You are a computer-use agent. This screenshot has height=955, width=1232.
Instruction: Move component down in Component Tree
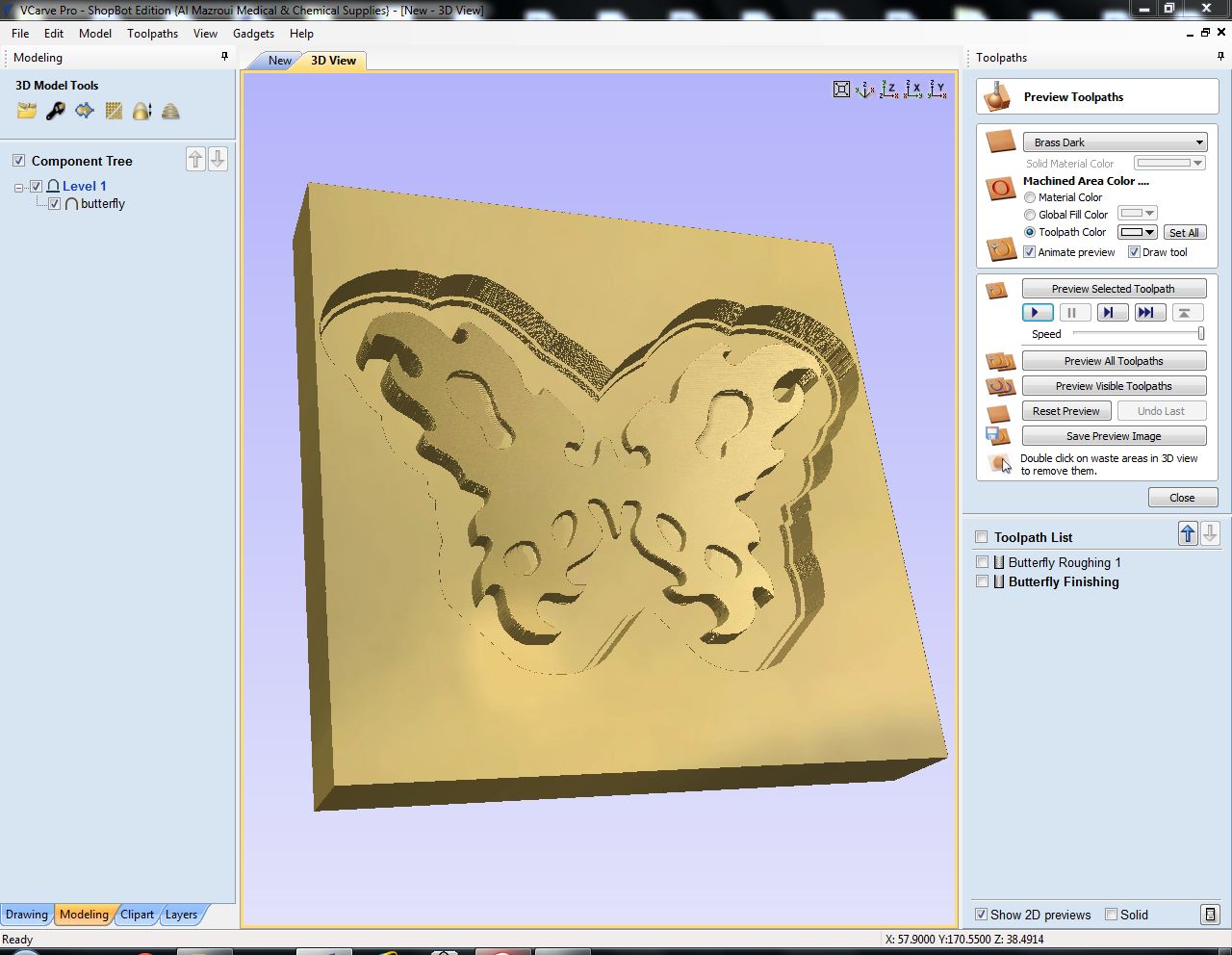click(x=218, y=159)
